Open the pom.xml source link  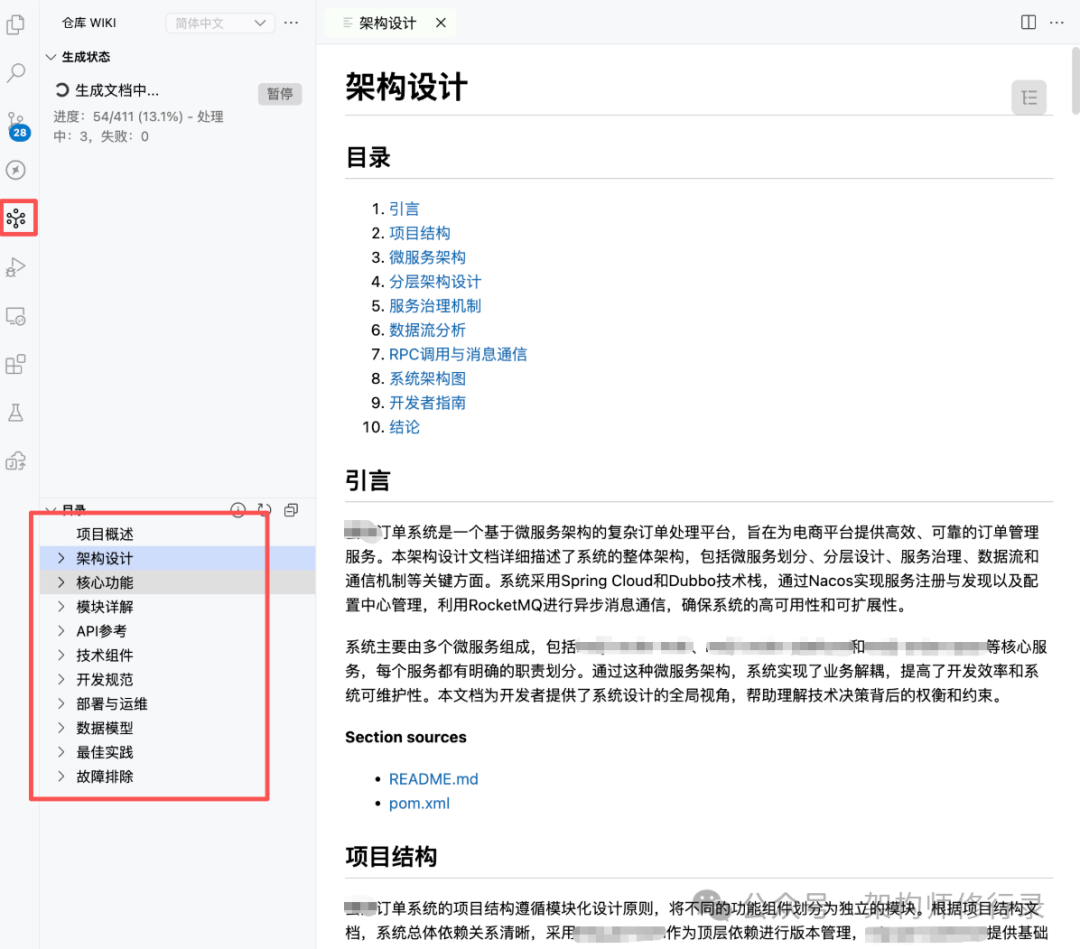coord(419,803)
